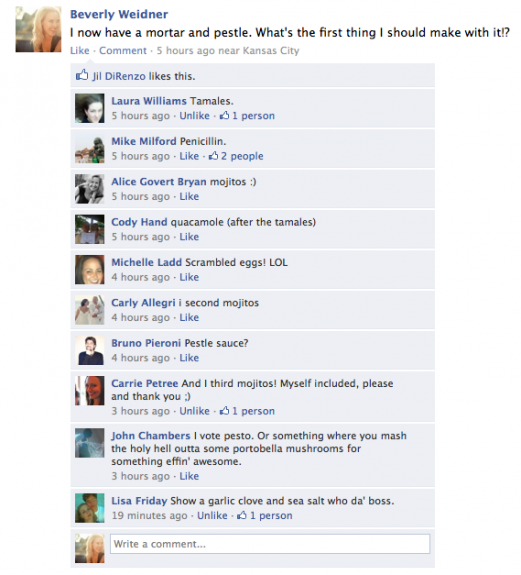
Task: Unlike Laura Williams' Tamales comment
Action: coord(194,116)
